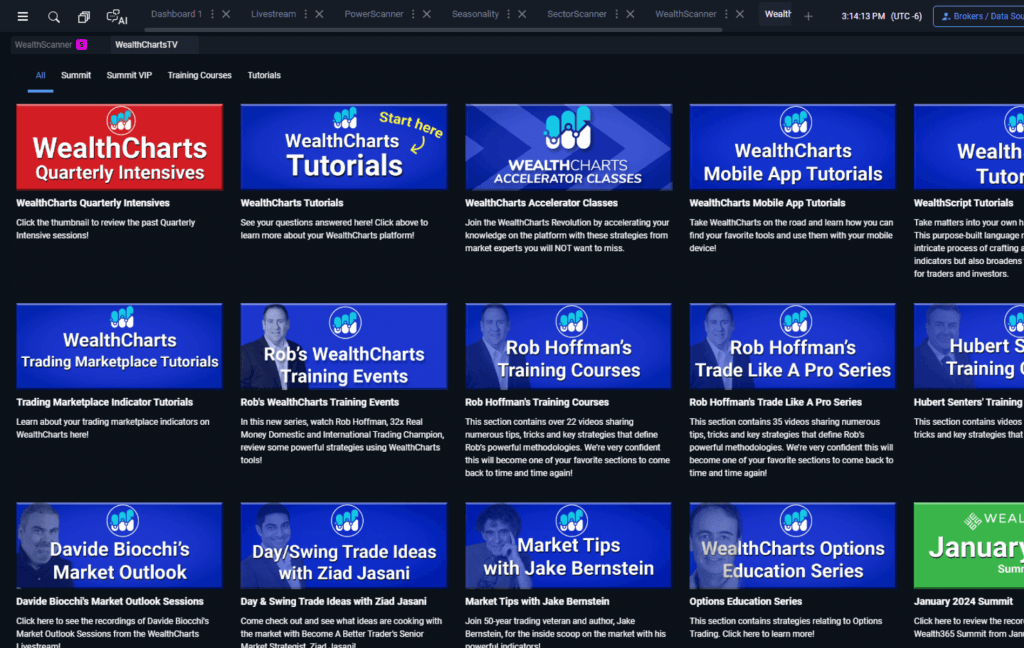This screenshot has height=648, width=1024.
Task: Switch to the Livestream tab
Action: point(274,14)
